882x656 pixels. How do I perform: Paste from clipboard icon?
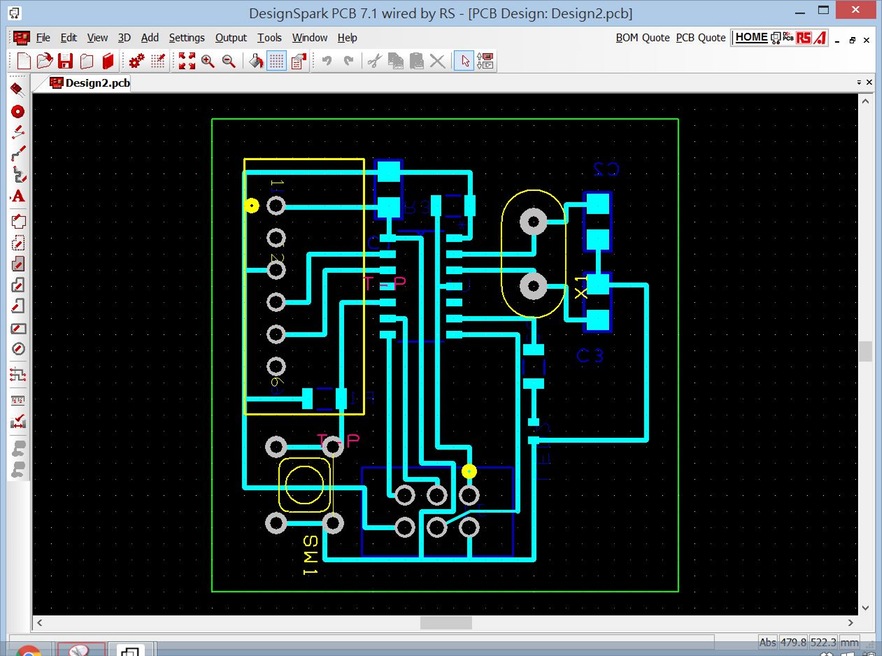pos(416,60)
